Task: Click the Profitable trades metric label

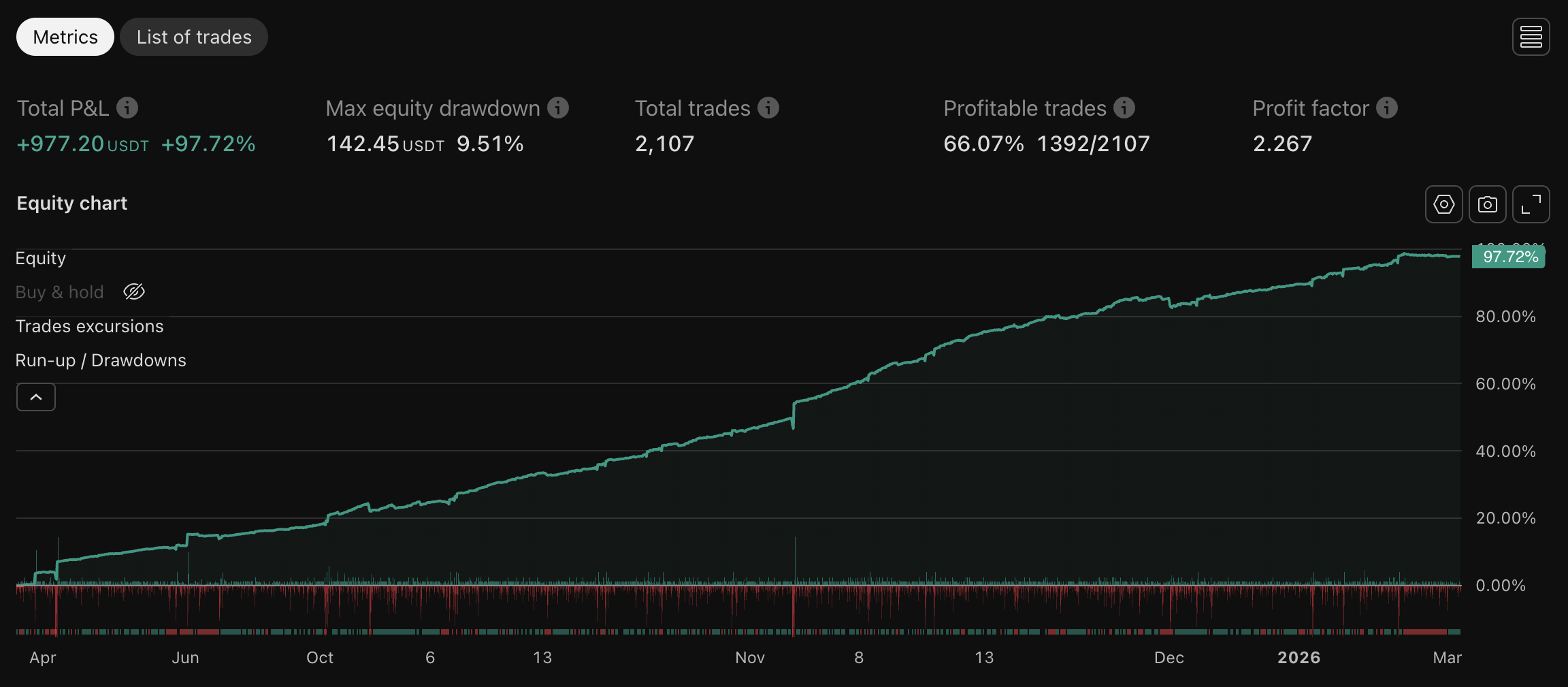Action: 1025,108
